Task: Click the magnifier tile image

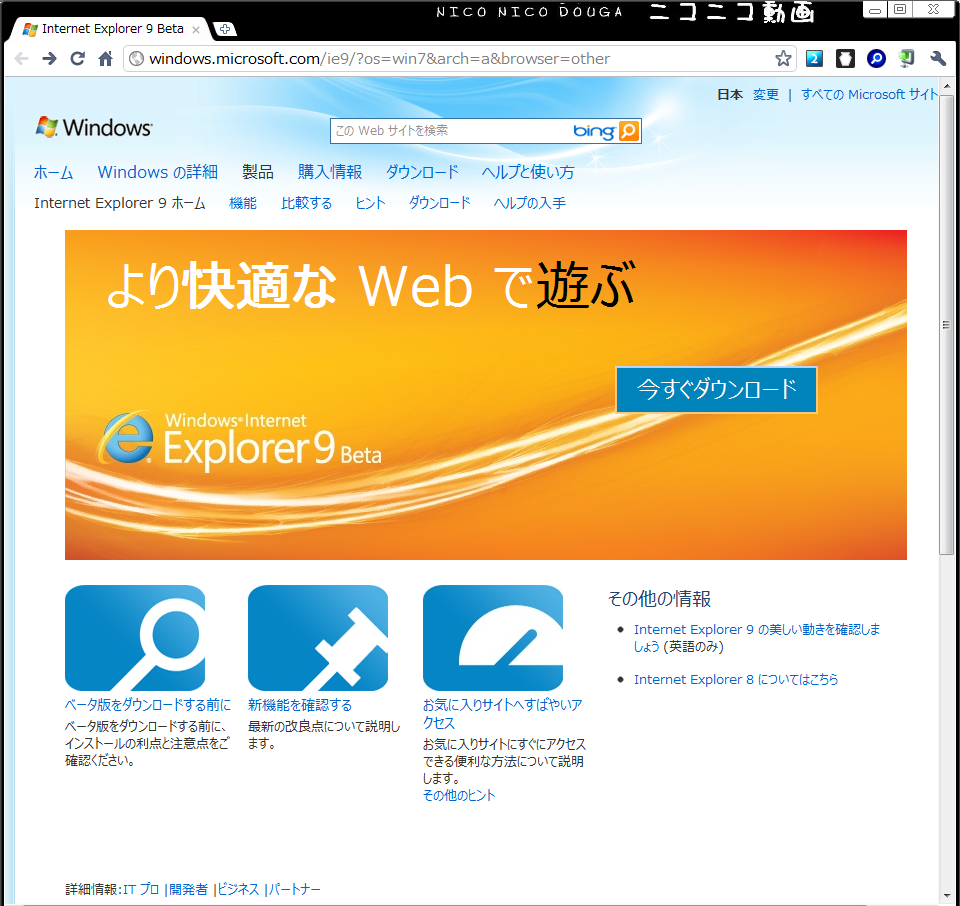Action: [x=135, y=638]
